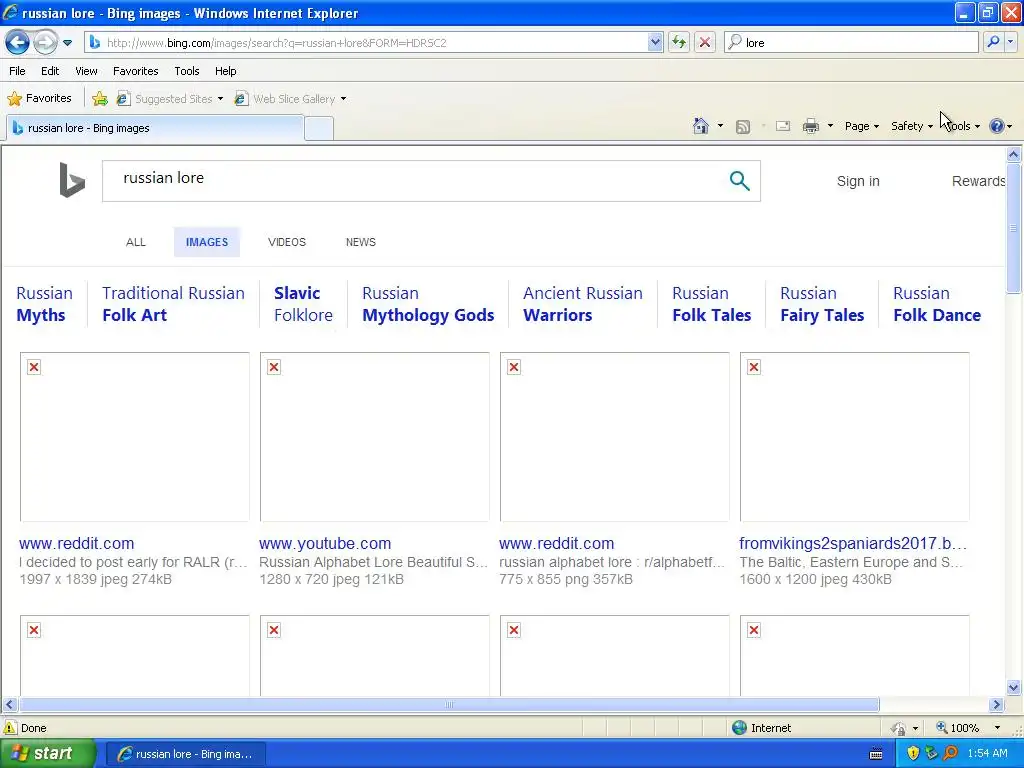Open the Tools menu in menu bar
Viewport: 1024px width, 768px height.
pyautogui.click(x=187, y=71)
